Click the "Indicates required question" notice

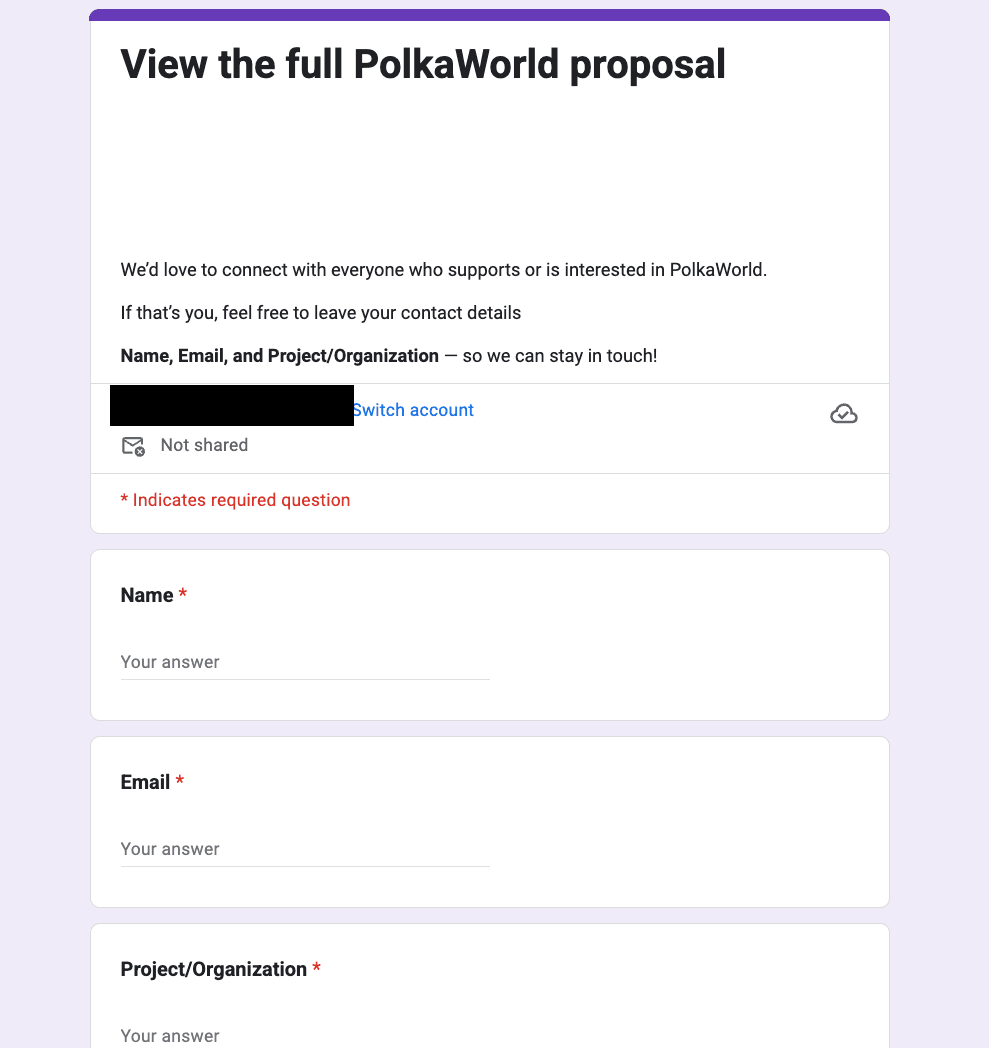tap(241, 500)
